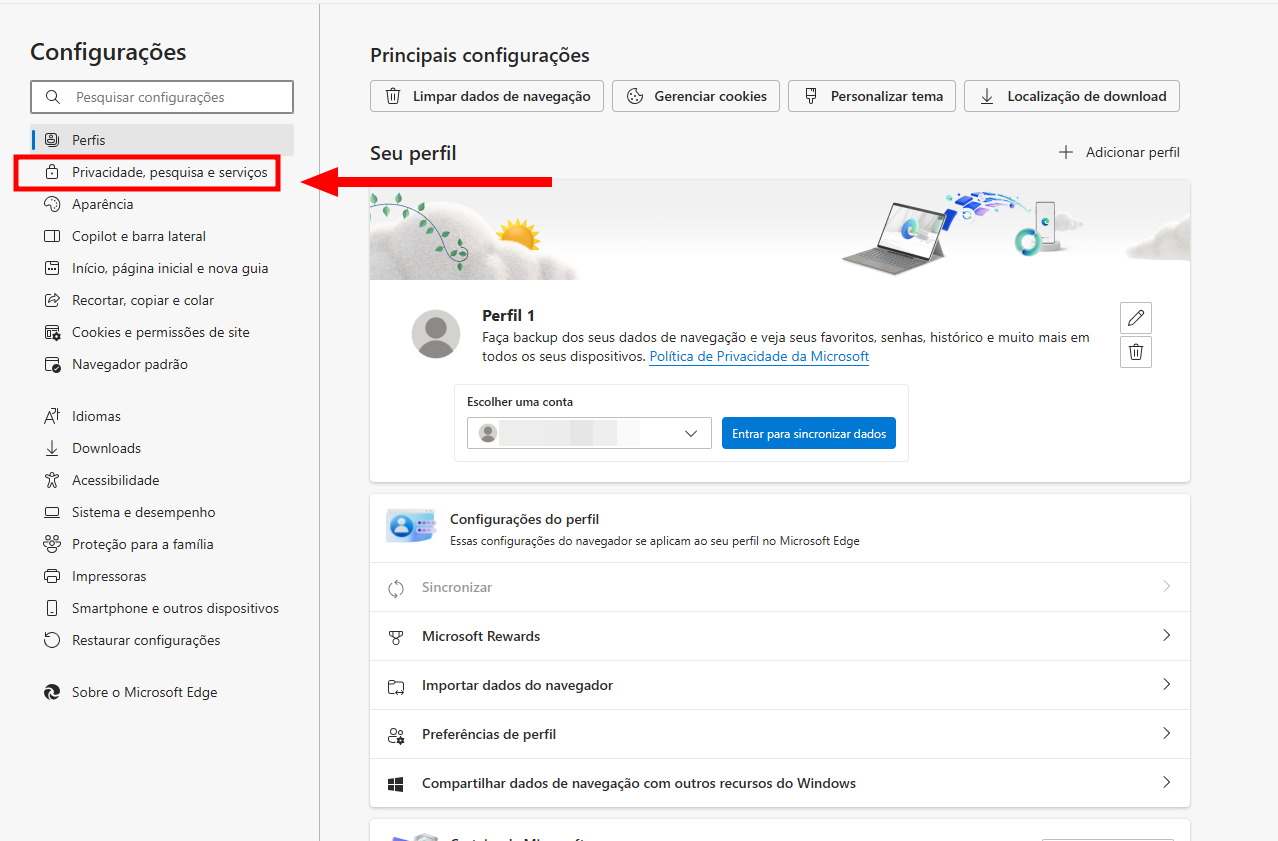
Task: Click the Microsoft Edge logo icon
Action: 52,692
